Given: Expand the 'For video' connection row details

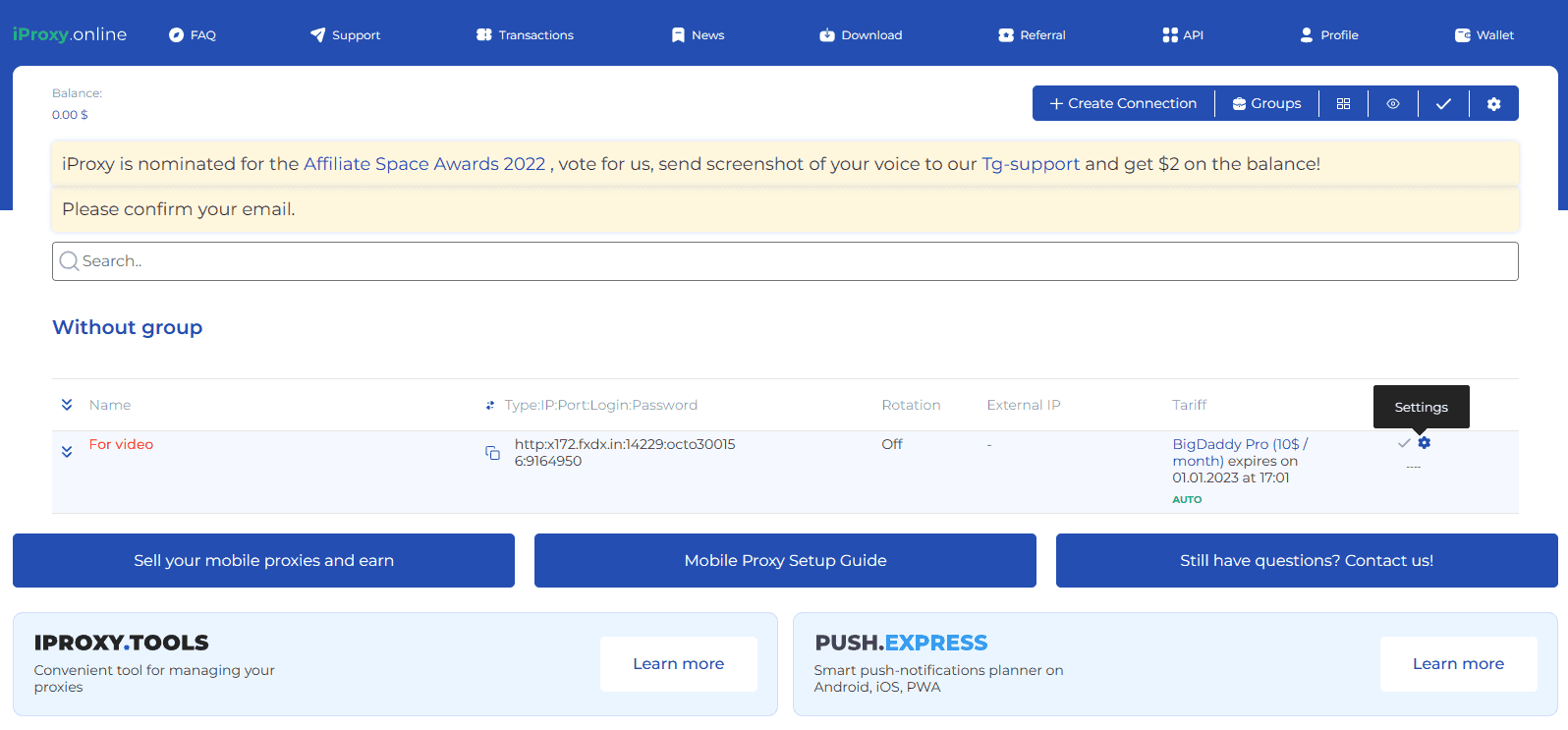Looking at the screenshot, I should click(x=67, y=452).
